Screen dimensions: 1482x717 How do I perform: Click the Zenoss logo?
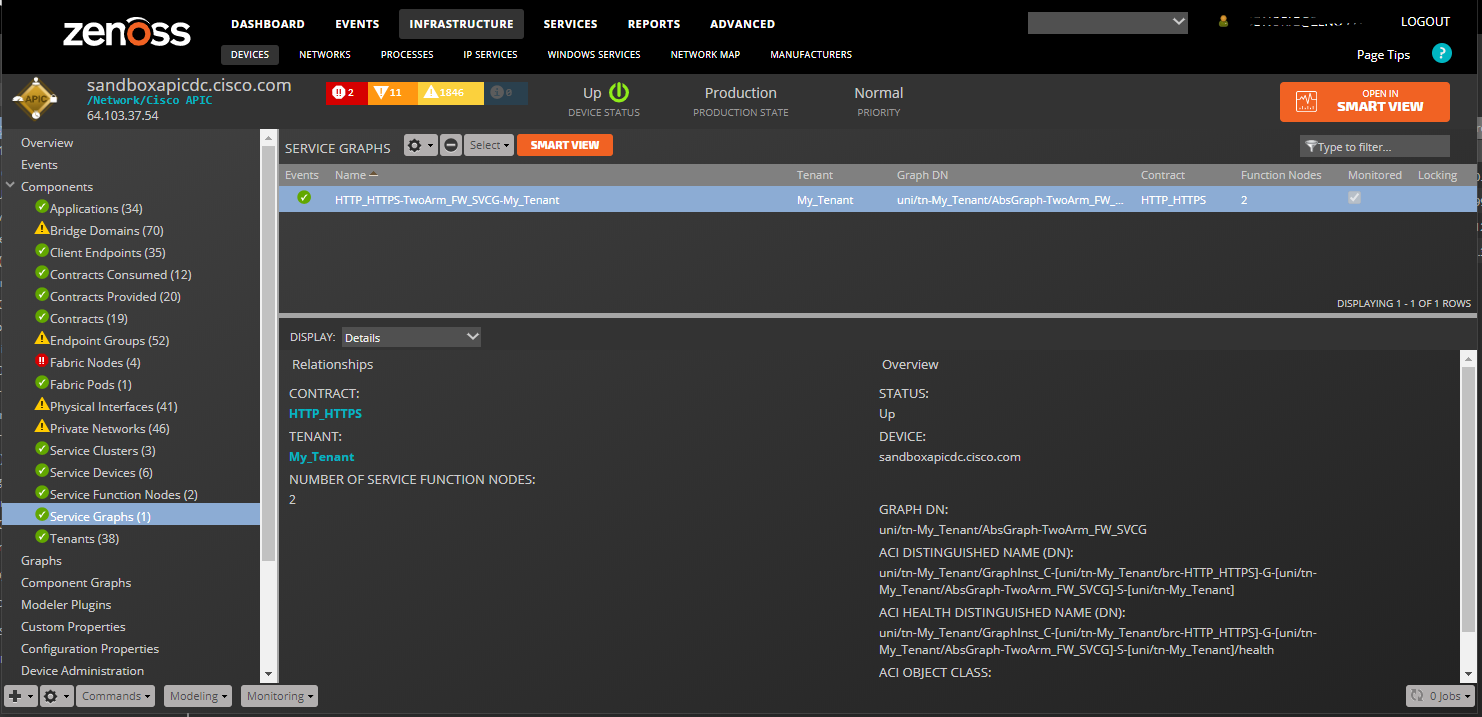click(127, 32)
